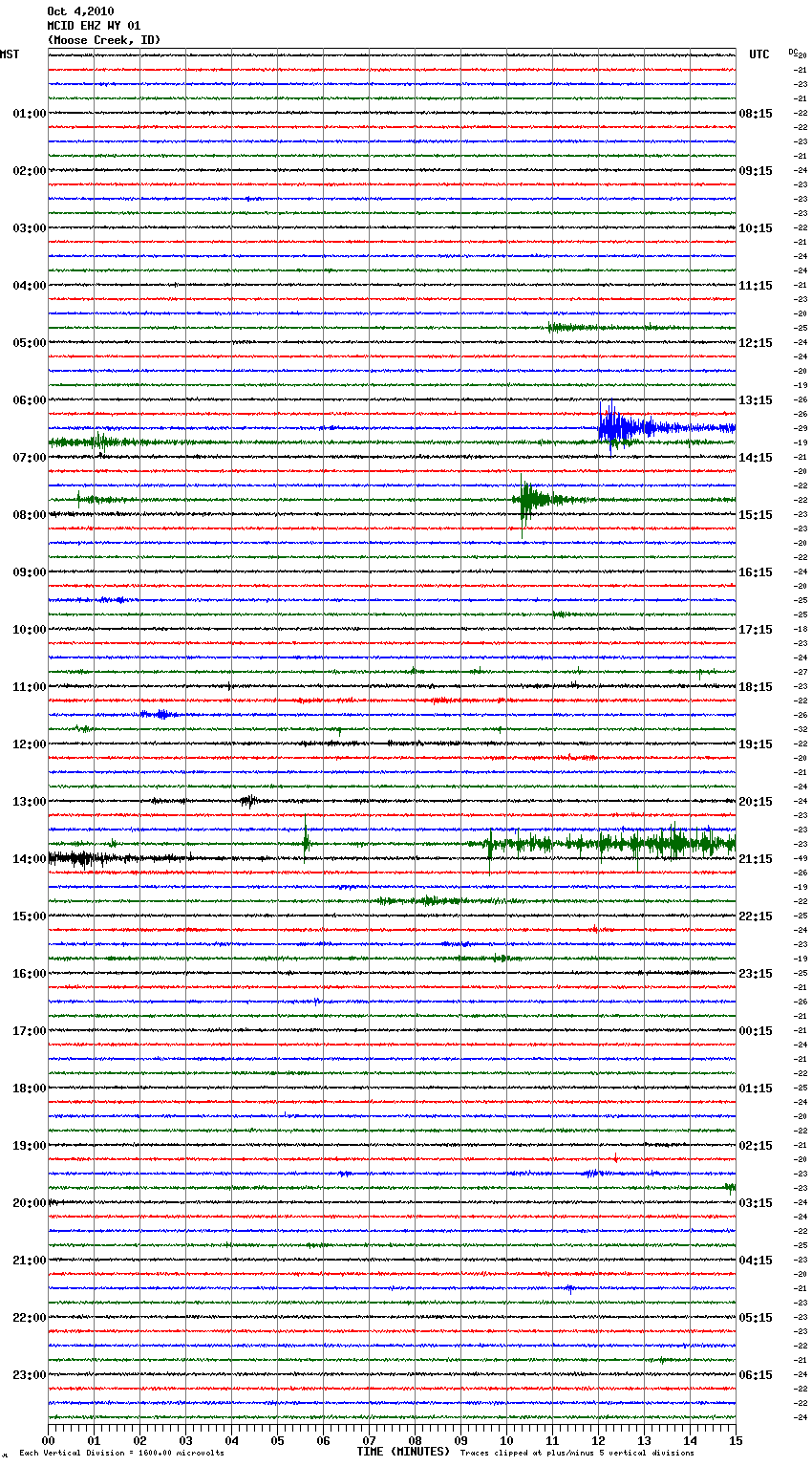Screen dimensions: 812x1466
Task: Click the '15' minute tick on bottom axis
Action: [x=736, y=1439]
